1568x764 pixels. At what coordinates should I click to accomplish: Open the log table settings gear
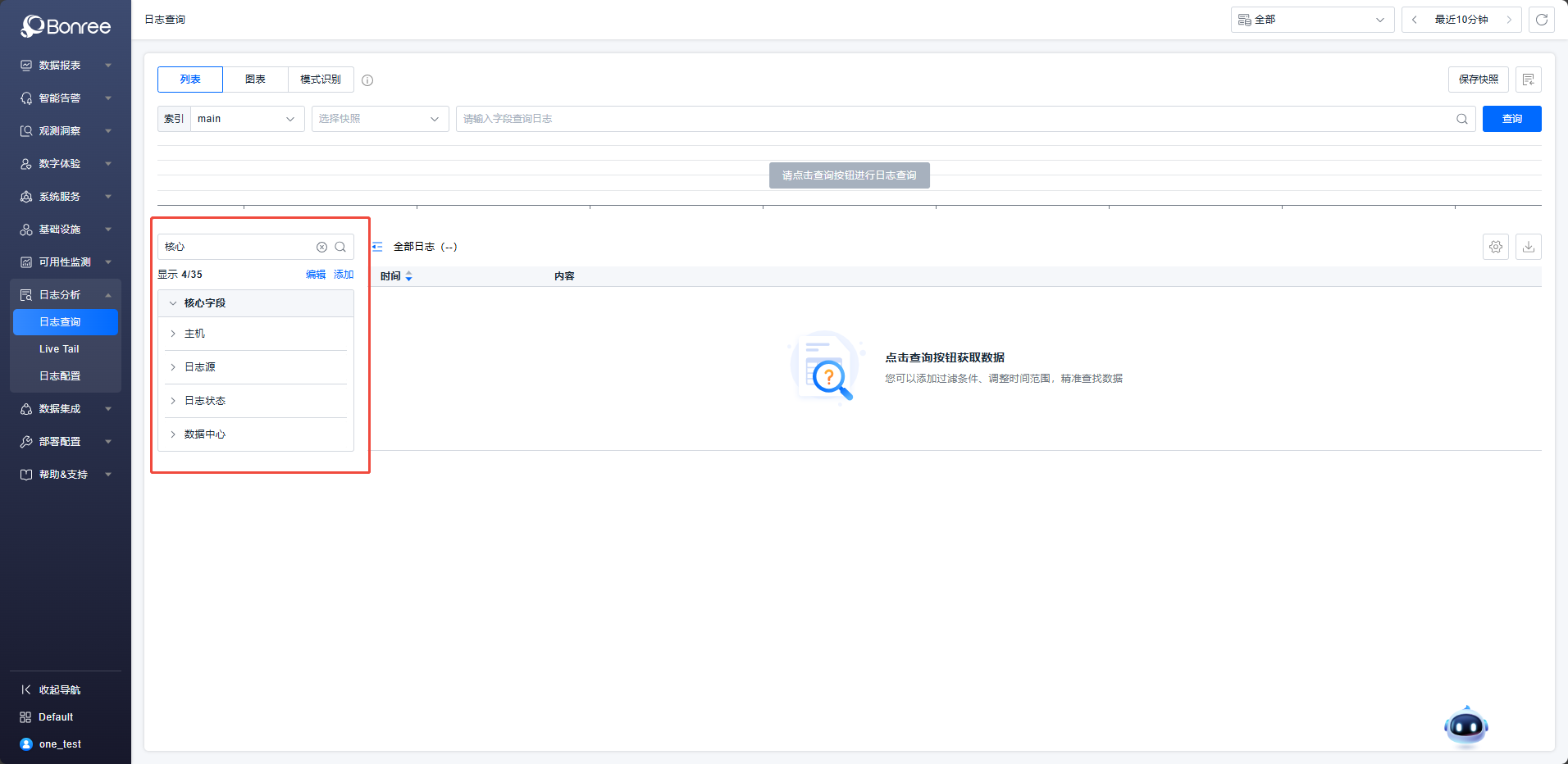(x=1496, y=247)
